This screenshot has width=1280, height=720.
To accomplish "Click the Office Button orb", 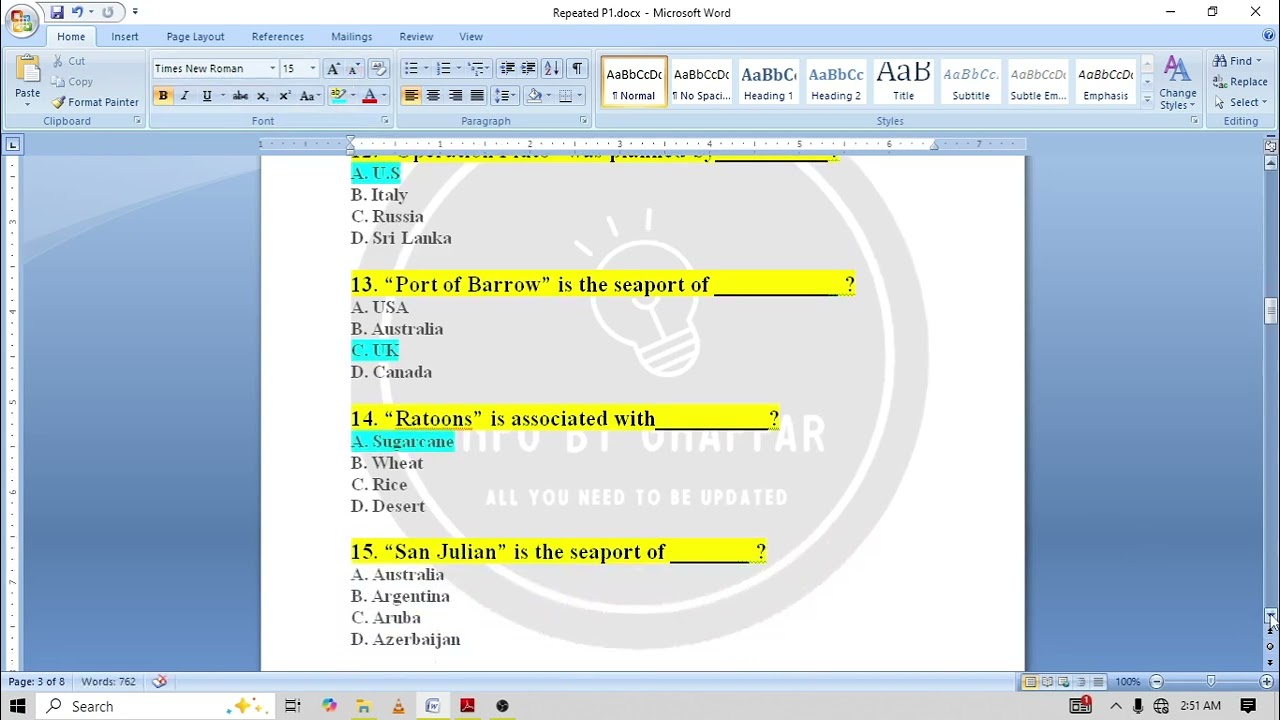I will 21,20.
